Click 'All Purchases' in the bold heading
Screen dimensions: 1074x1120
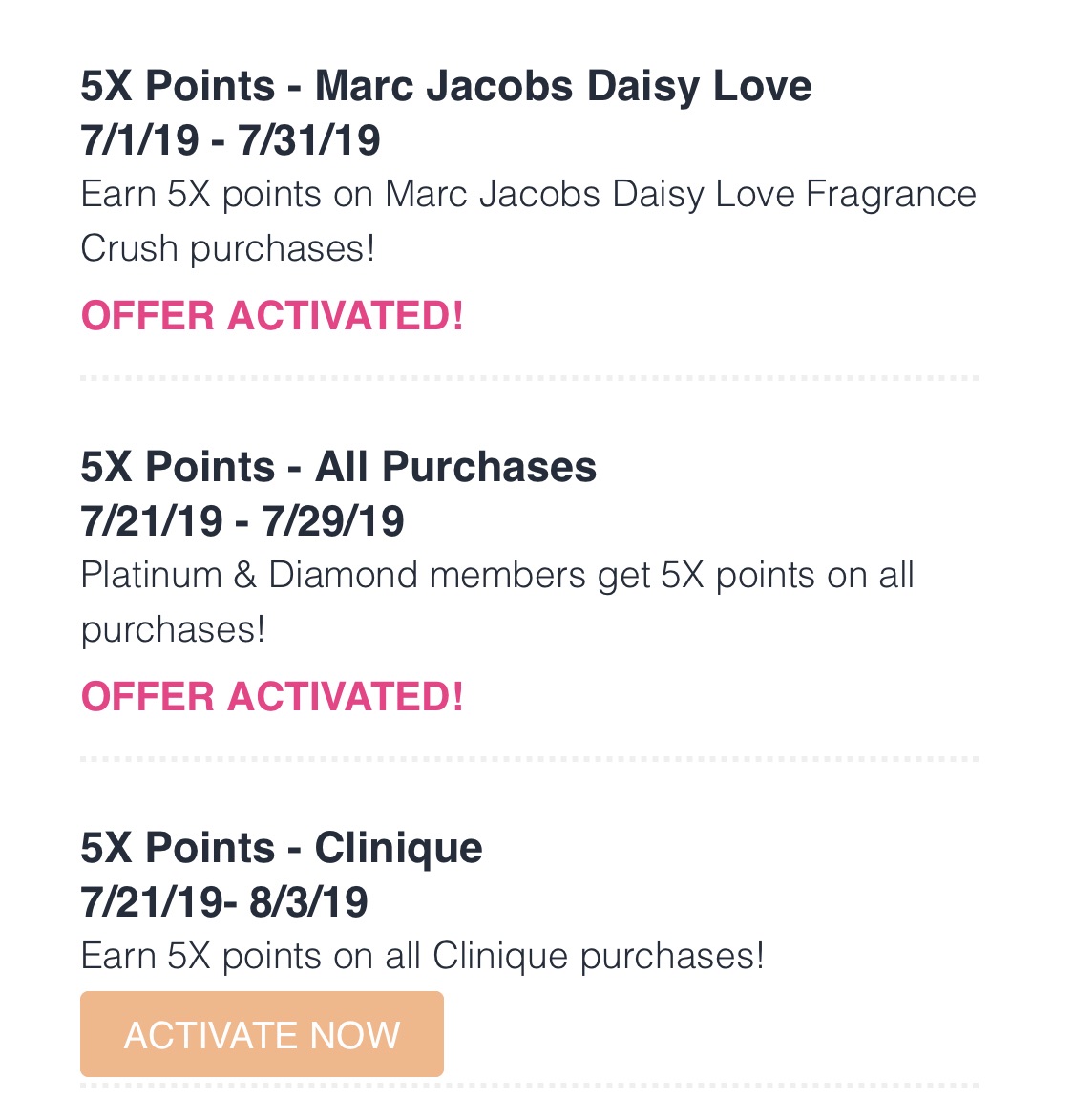[455, 467]
